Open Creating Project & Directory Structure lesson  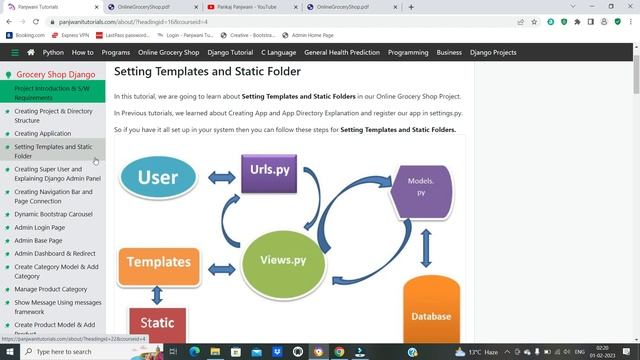[53, 116]
